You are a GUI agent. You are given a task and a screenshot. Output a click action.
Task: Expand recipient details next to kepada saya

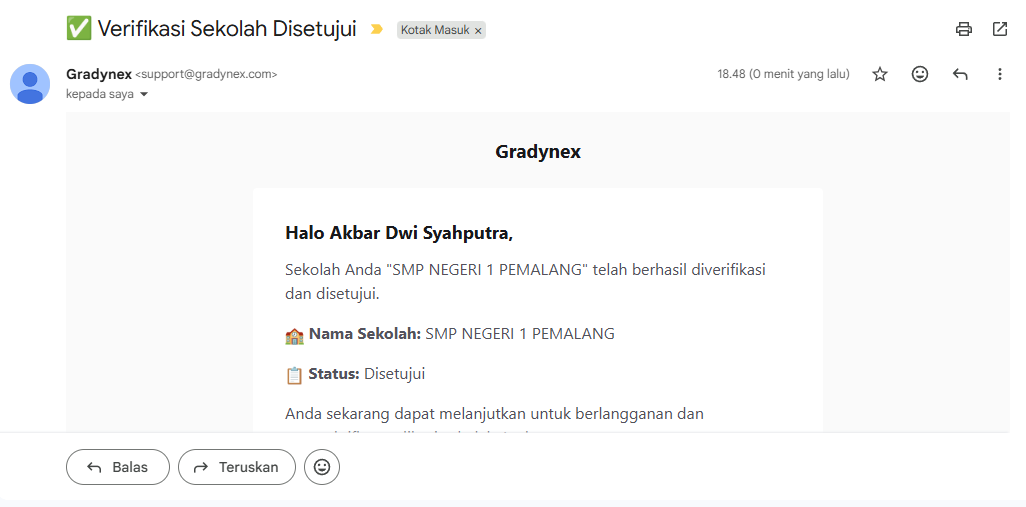(144, 94)
